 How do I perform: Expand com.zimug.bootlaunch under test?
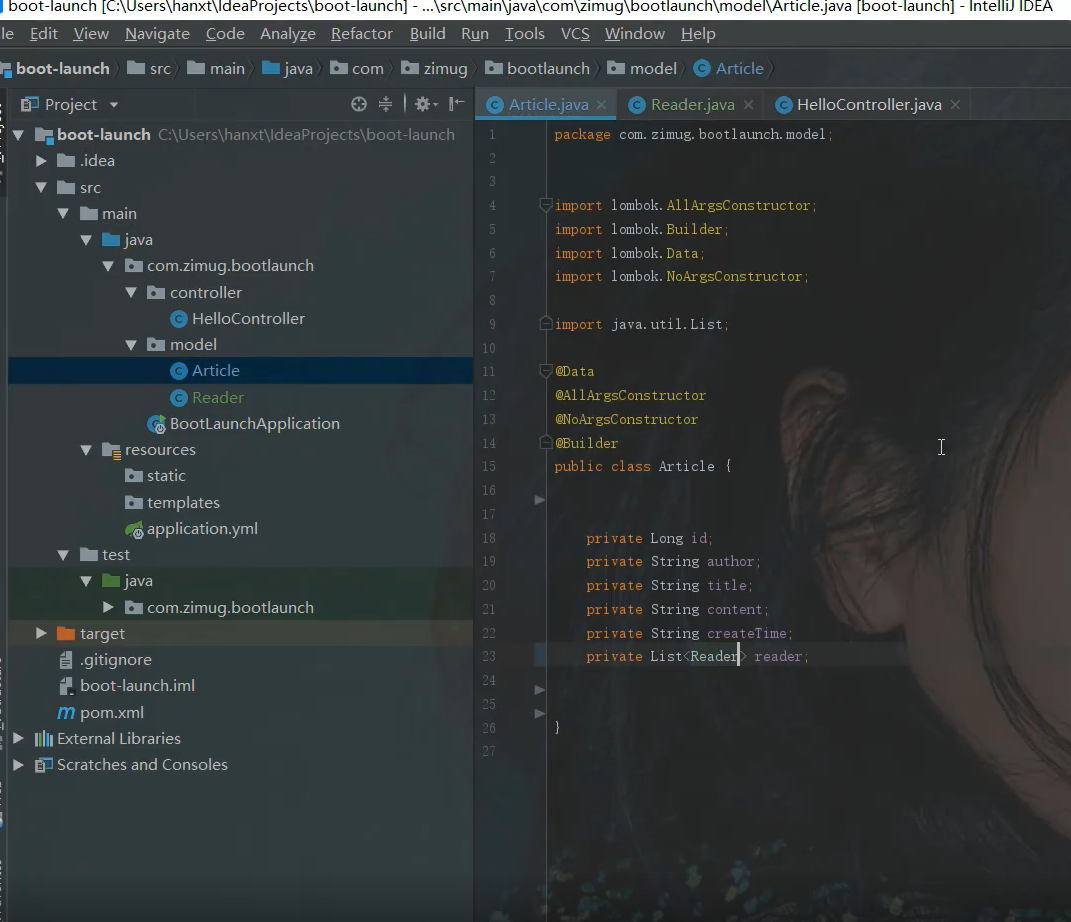coord(109,606)
